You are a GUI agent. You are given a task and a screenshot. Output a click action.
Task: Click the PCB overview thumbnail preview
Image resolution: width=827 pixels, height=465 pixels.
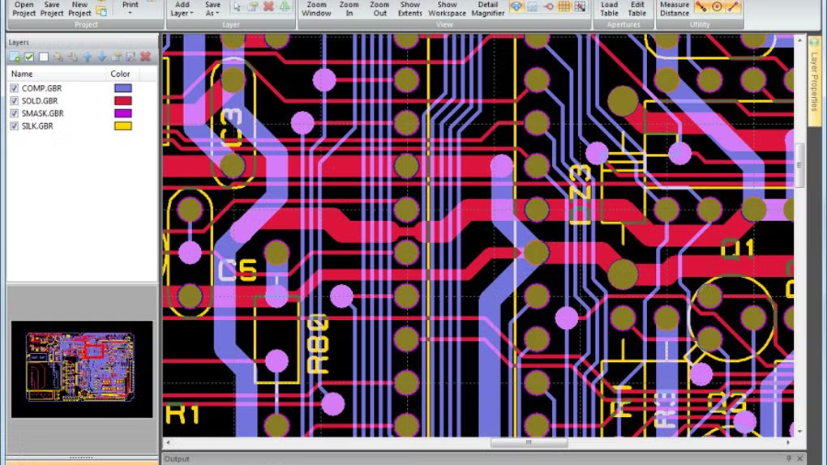tap(81, 368)
